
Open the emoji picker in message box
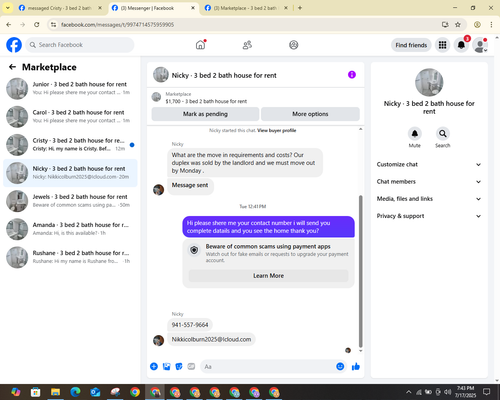pos(340,366)
